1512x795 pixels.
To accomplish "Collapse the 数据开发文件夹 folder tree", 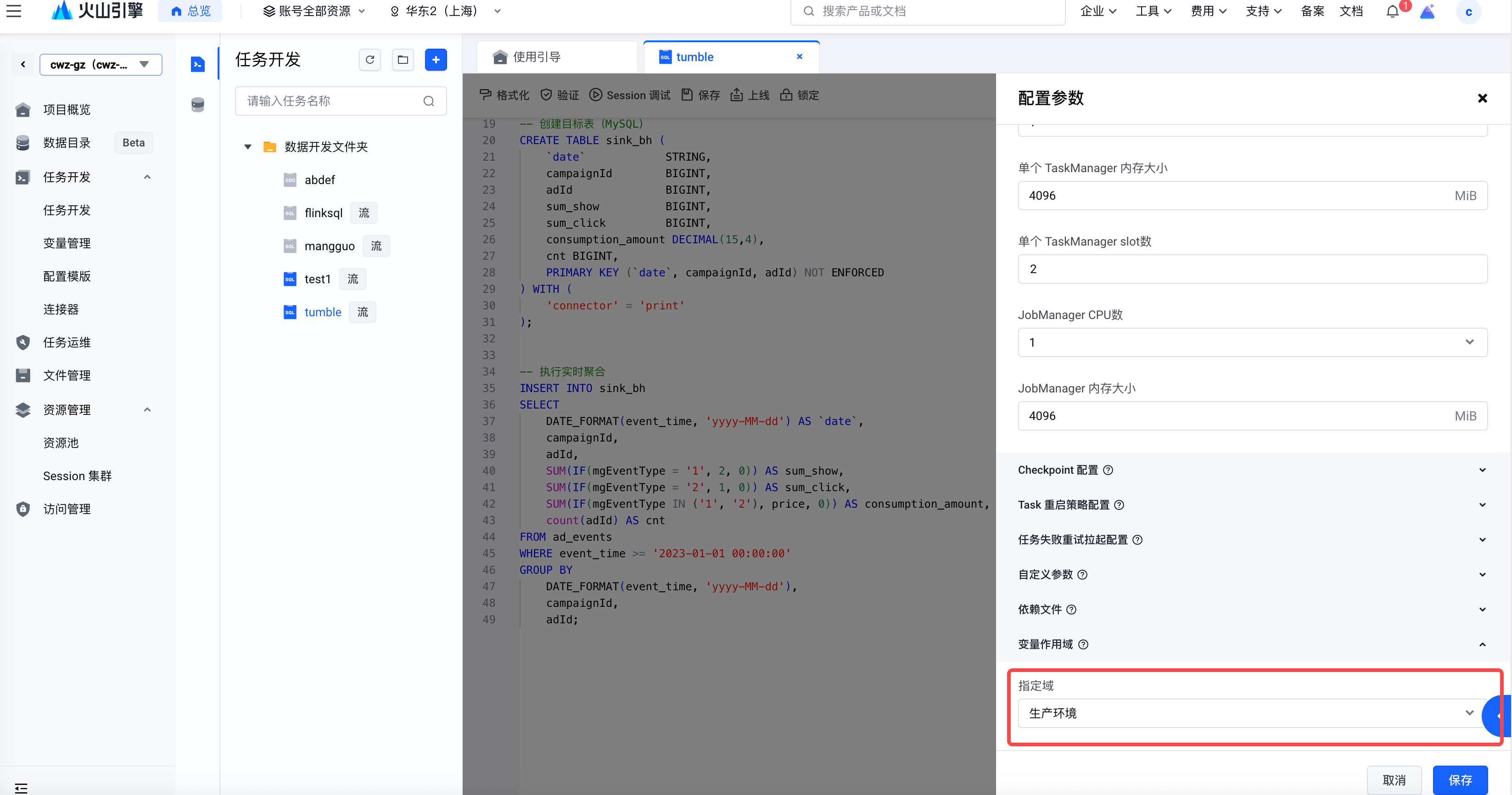I will [x=248, y=147].
